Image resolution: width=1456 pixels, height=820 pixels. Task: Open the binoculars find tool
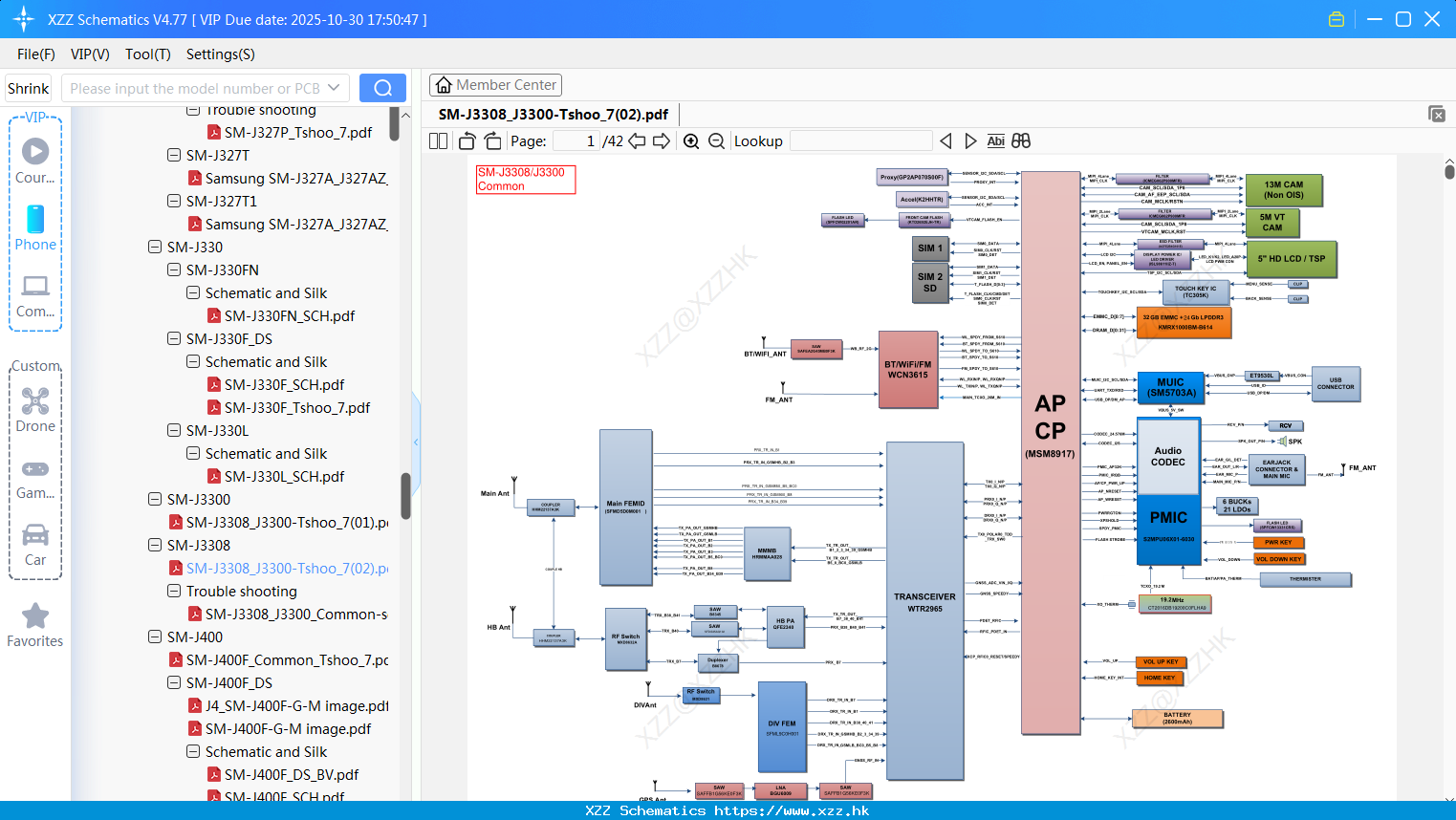coord(1021,141)
